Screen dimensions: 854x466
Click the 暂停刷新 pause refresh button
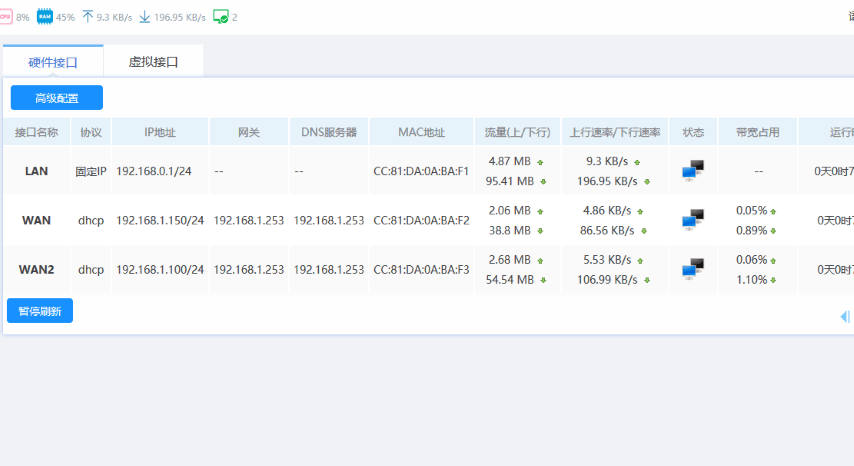tap(40, 311)
